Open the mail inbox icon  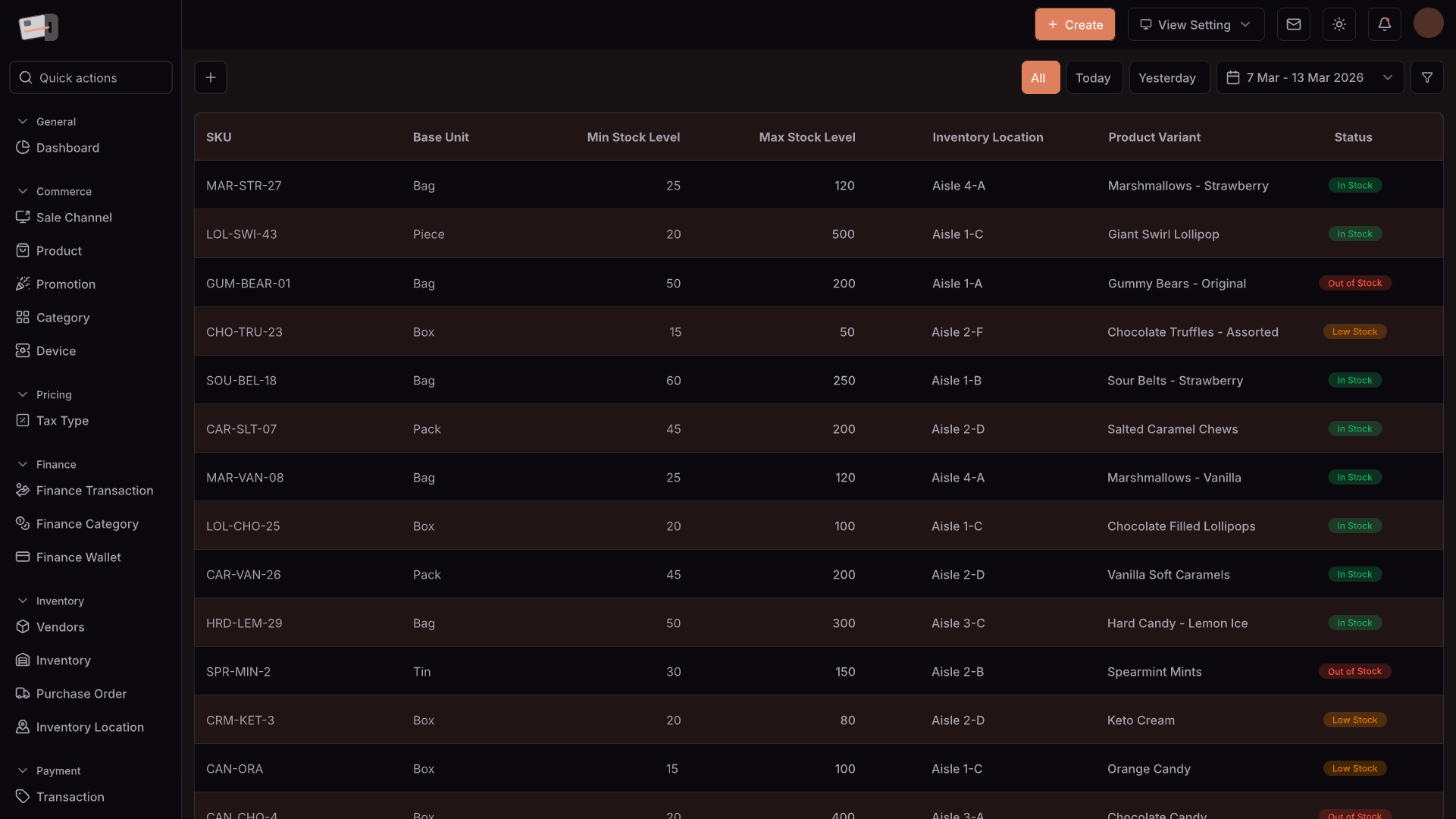point(1294,24)
